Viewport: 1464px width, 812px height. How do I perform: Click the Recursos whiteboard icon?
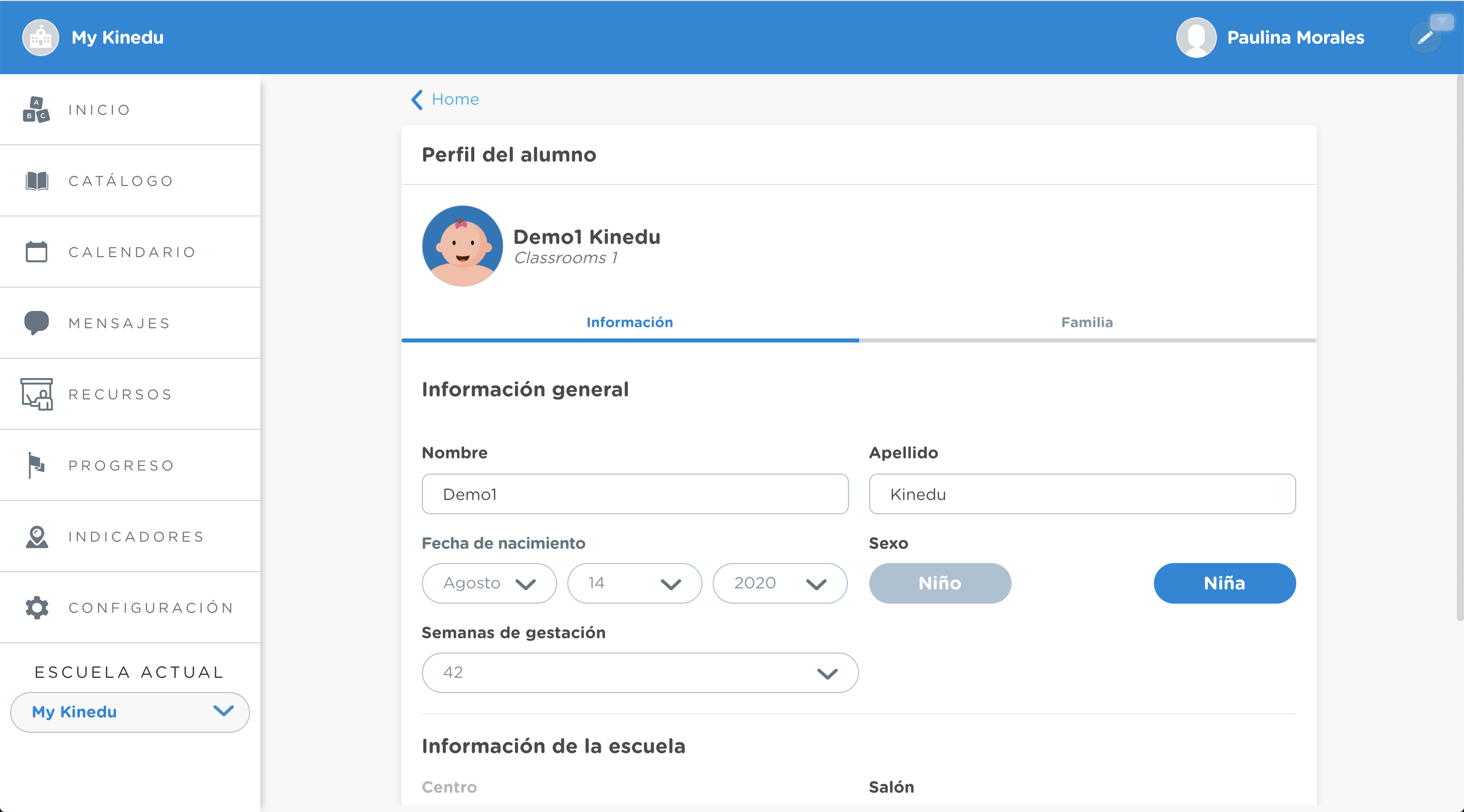(x=37, y=394)
